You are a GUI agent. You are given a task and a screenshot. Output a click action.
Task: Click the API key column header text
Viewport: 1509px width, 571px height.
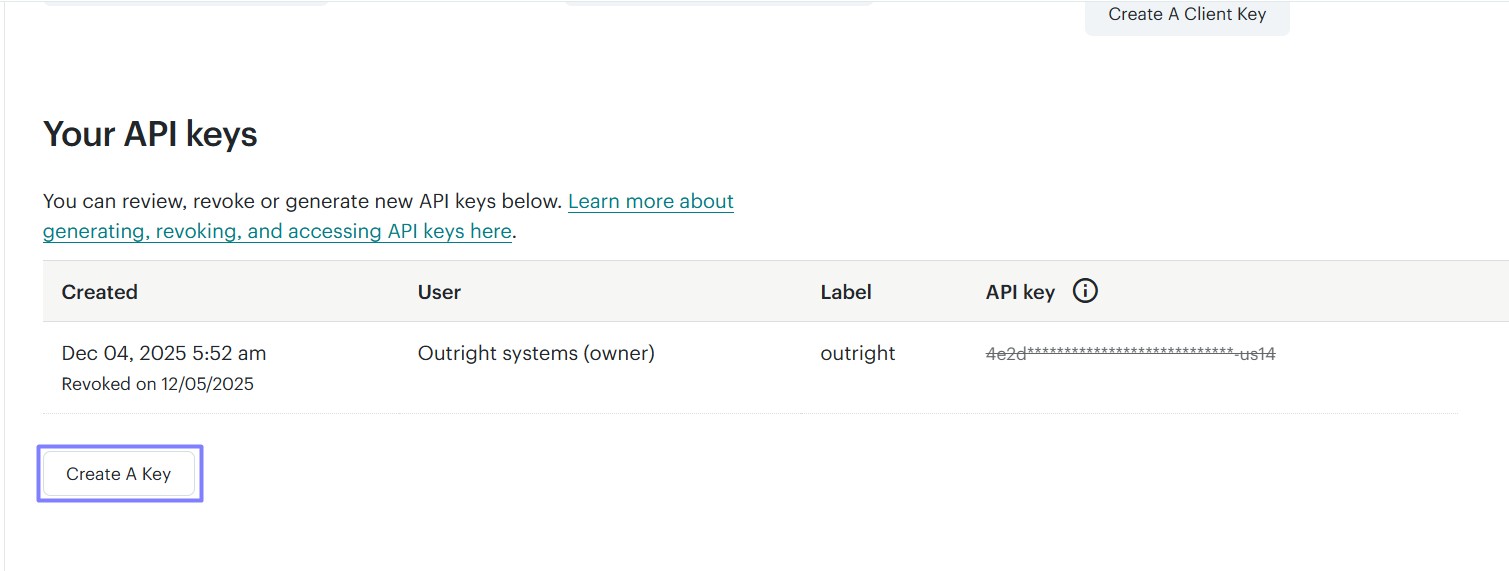point(1020,292)
